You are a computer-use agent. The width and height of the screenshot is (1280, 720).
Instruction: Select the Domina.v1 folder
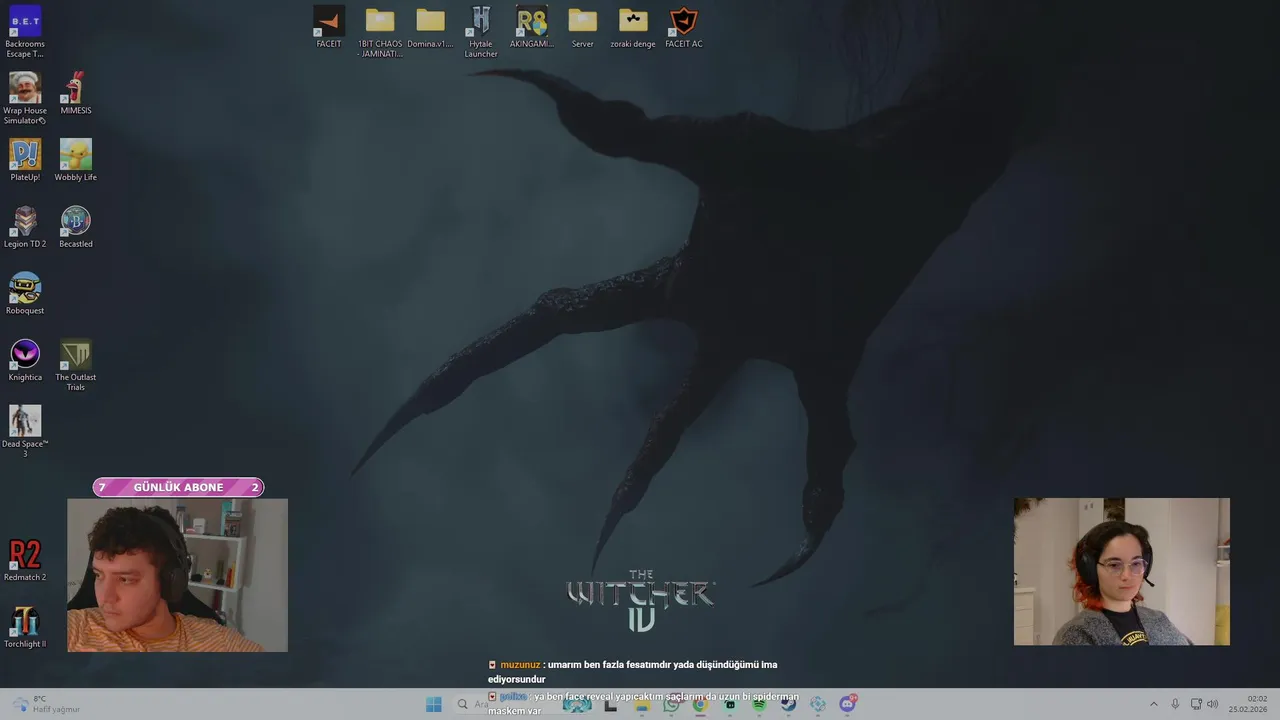(x=430, y=27)
